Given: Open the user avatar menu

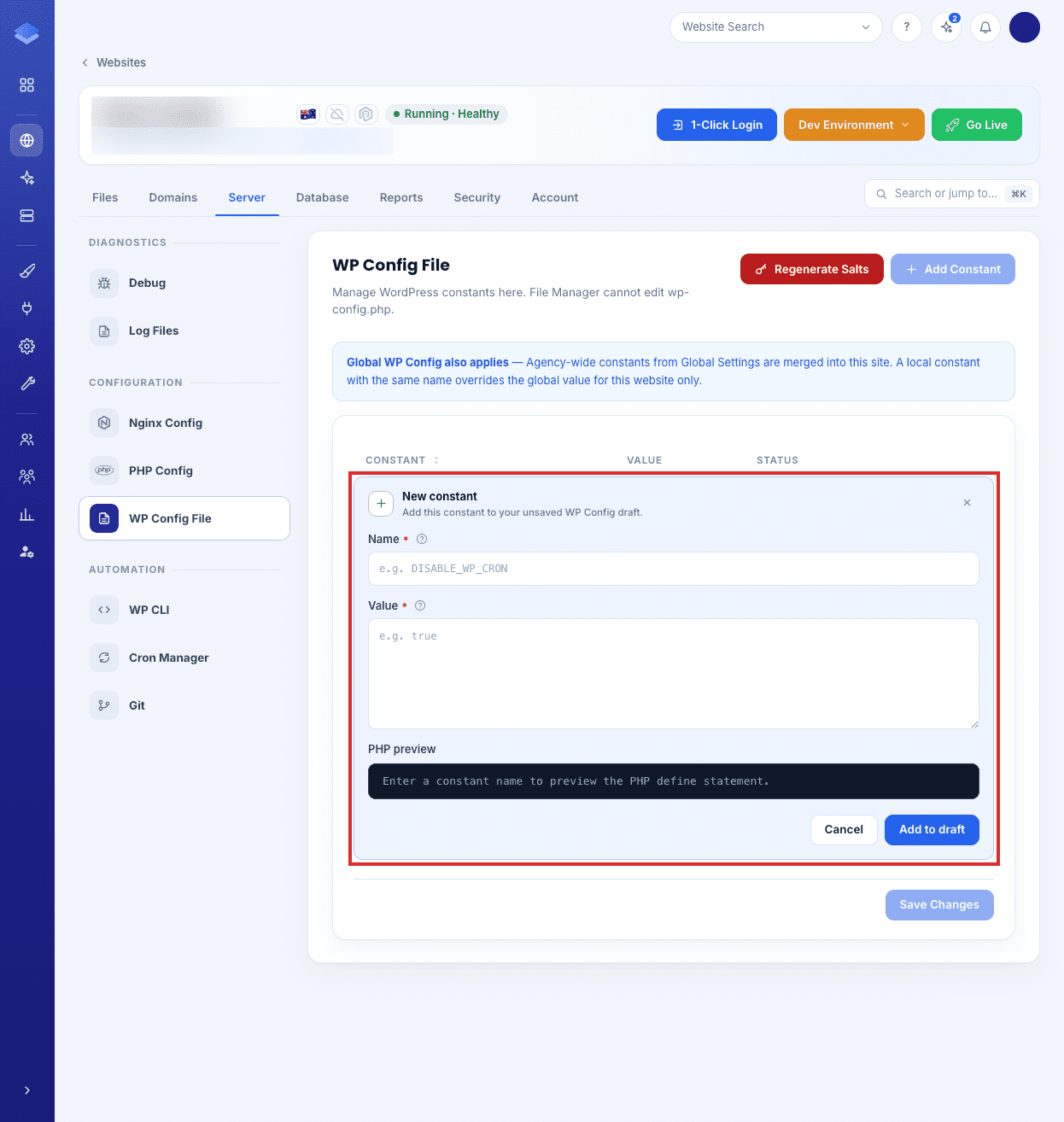Looking at the screenshot, I should coord(1025,27).
